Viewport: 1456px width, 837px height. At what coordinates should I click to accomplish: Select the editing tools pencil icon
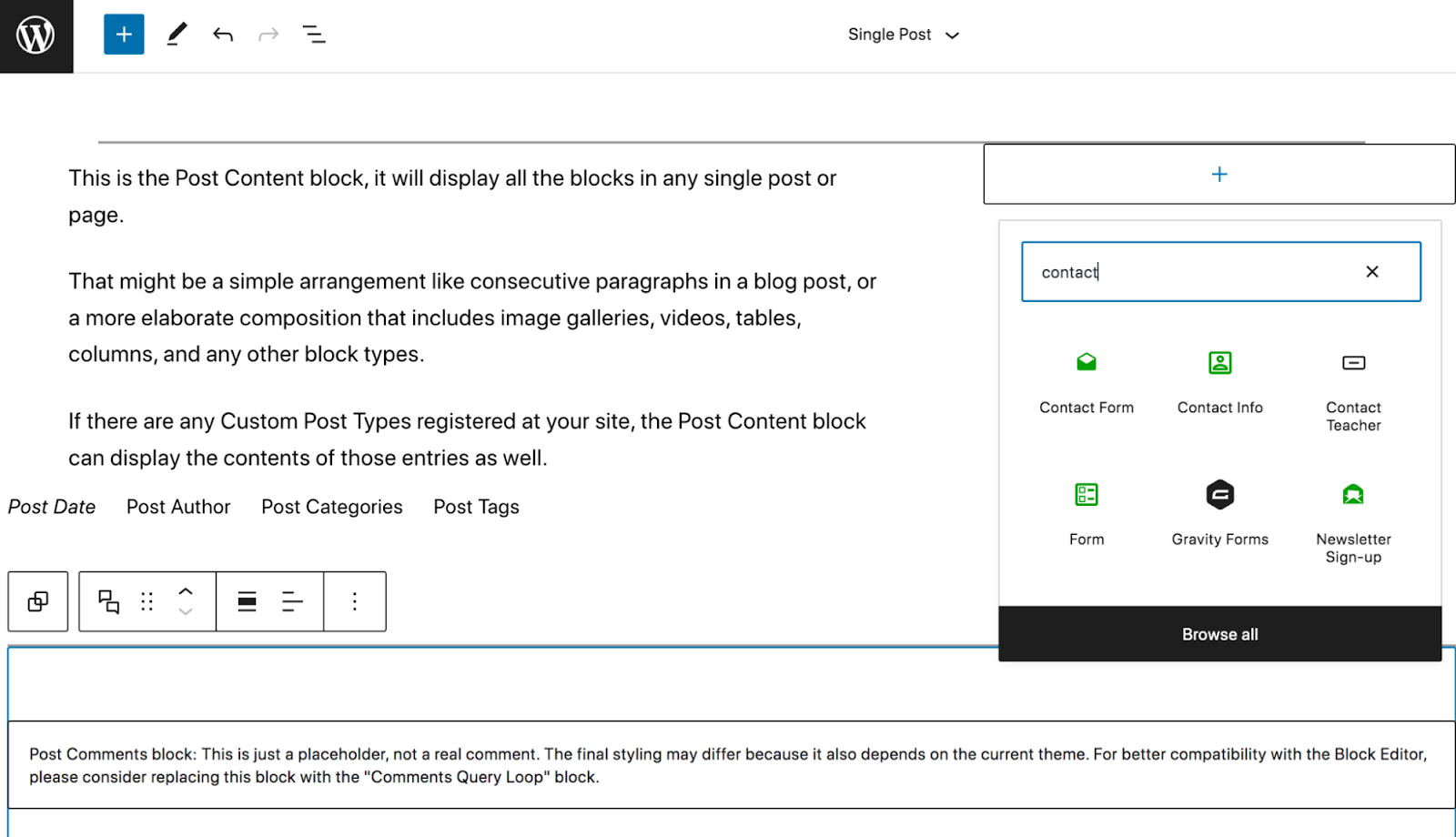tap(176, 34)
